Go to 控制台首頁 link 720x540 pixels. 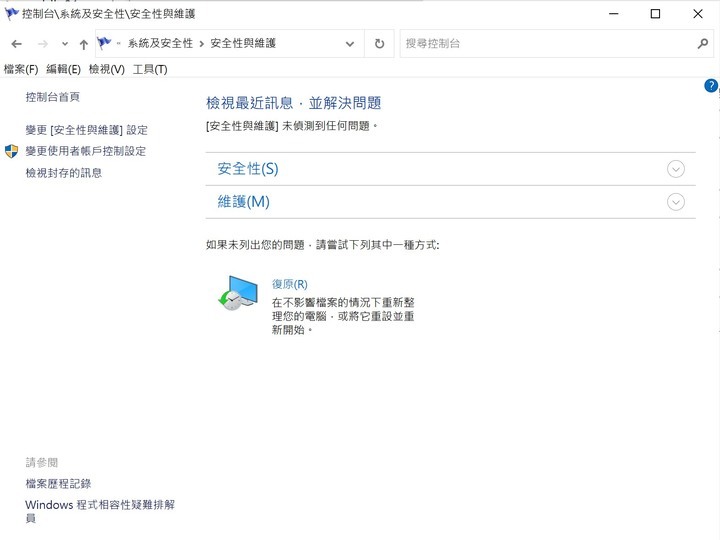coord(53,97)
